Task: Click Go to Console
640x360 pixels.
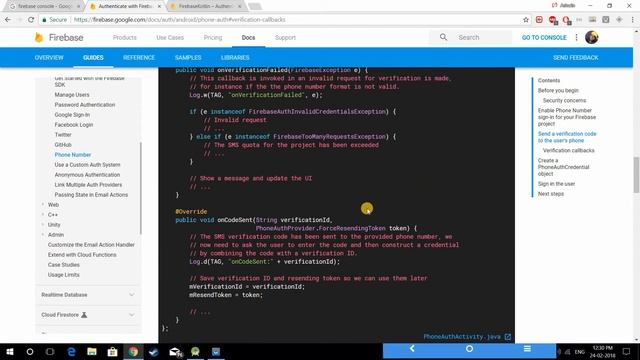Action: [544, 38]
